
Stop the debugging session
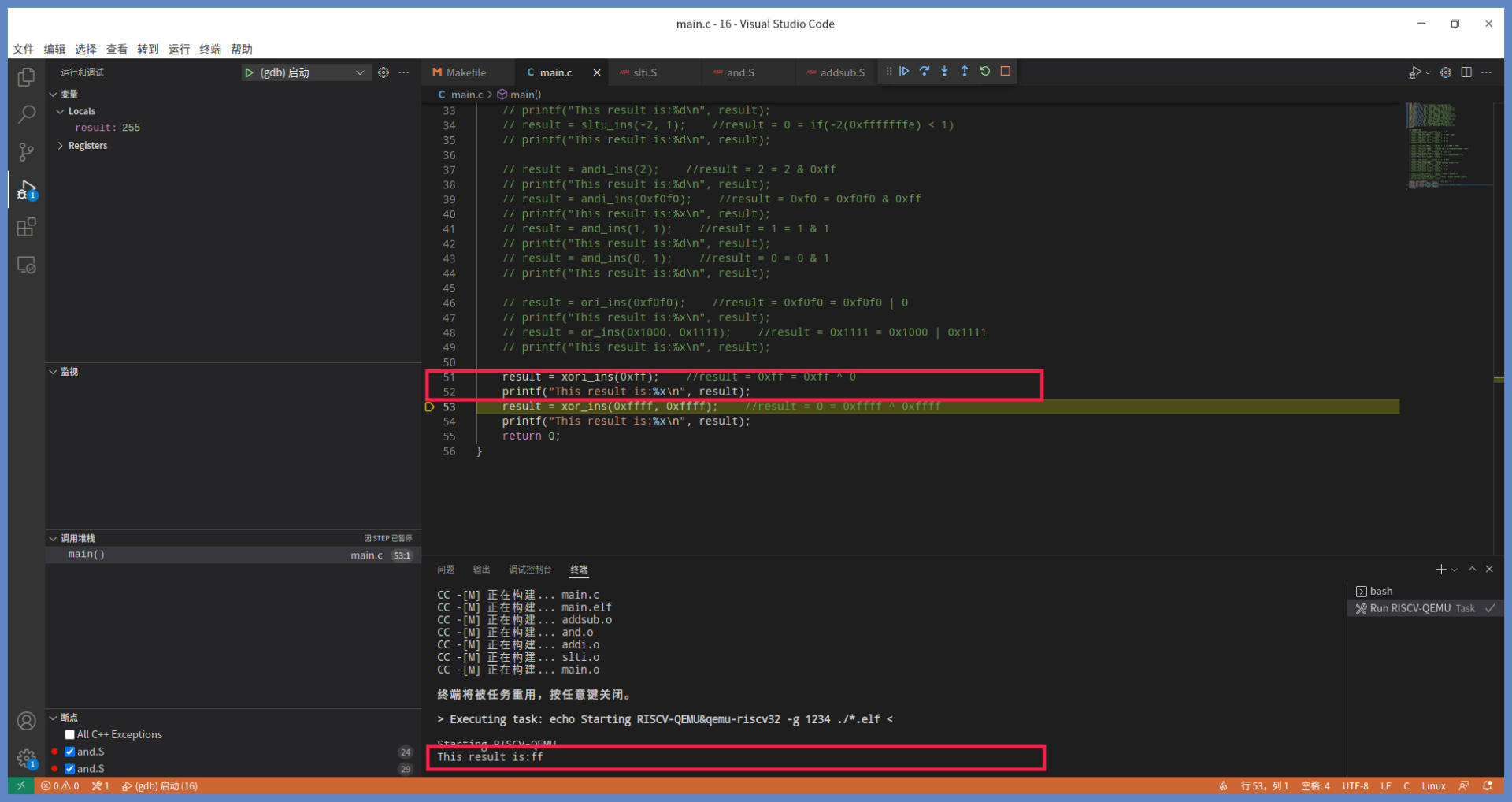point(1006,72)
